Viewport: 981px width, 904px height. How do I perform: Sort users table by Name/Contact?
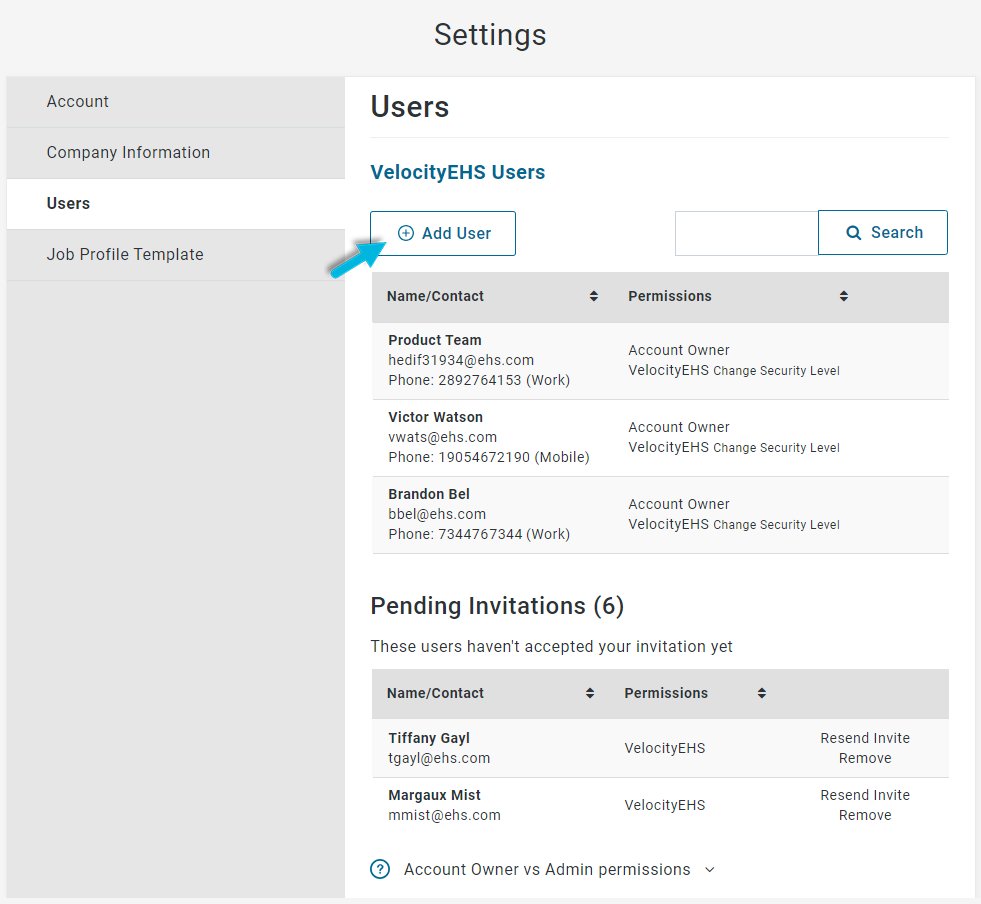click(x=593, y=297)
